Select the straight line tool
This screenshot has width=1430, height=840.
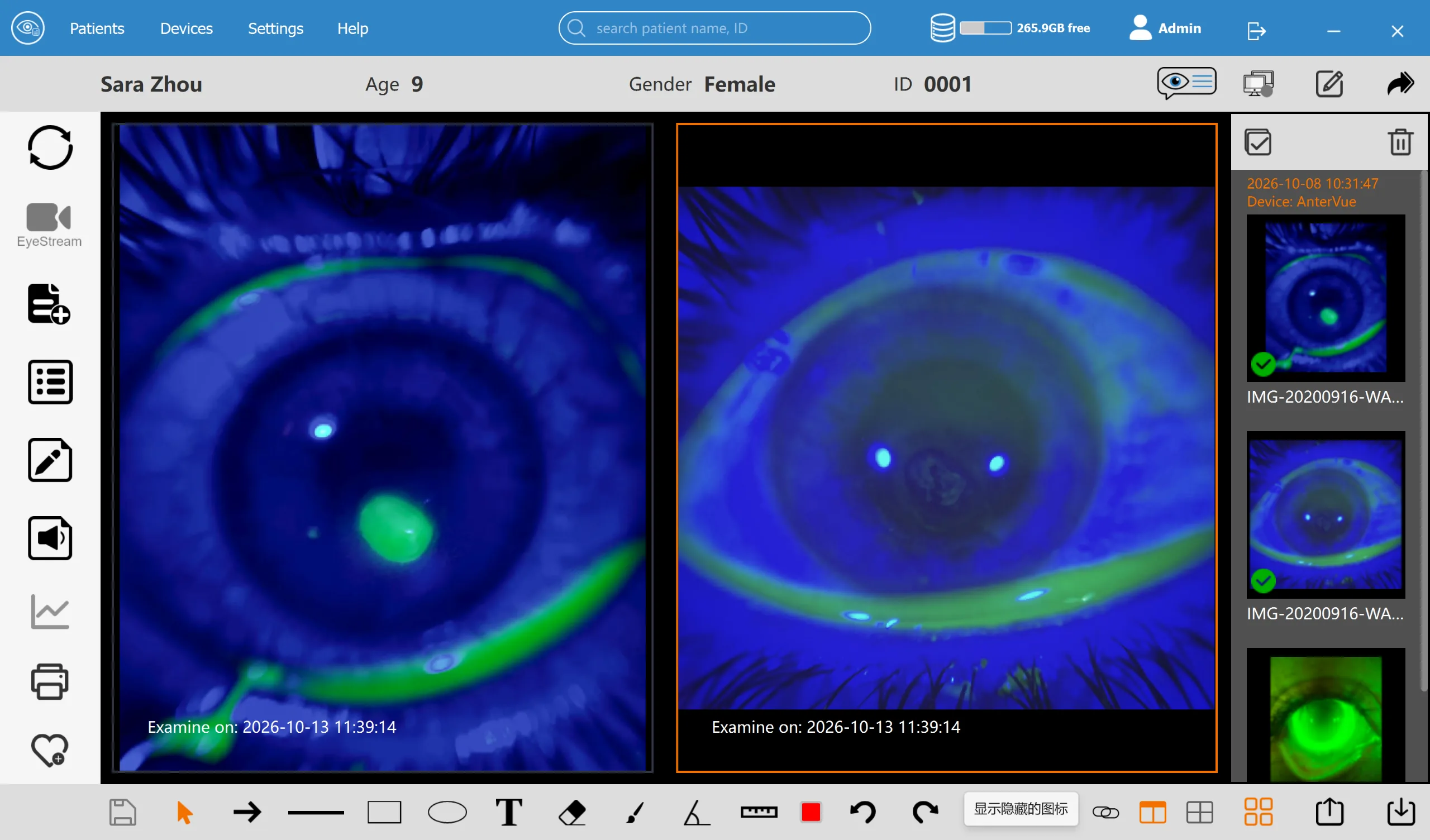[x=316, y=813]
